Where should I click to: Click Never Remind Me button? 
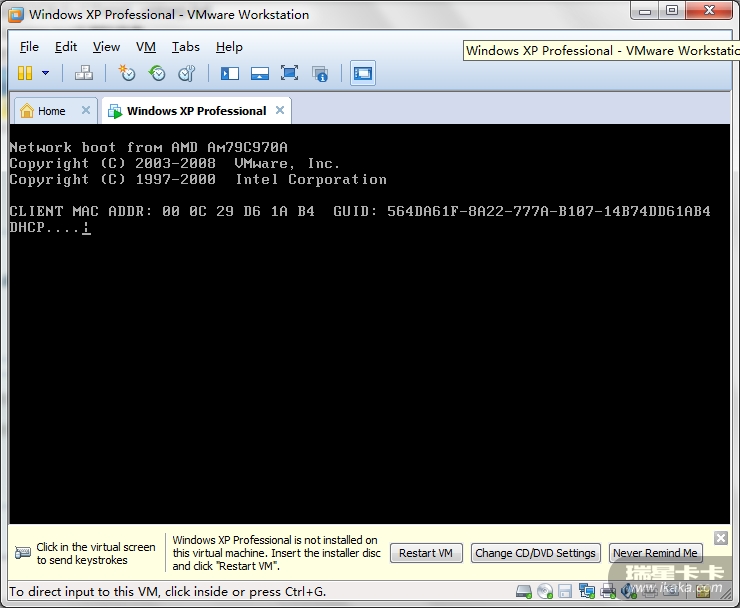coord(655,553)
